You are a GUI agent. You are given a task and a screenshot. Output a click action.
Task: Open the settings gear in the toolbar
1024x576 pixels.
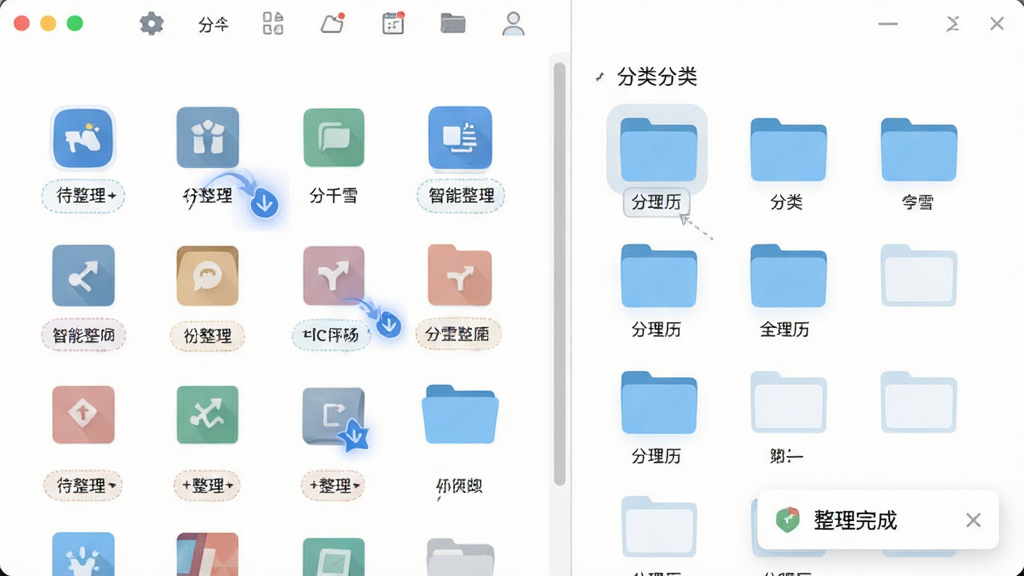click(x=152, y=24)
